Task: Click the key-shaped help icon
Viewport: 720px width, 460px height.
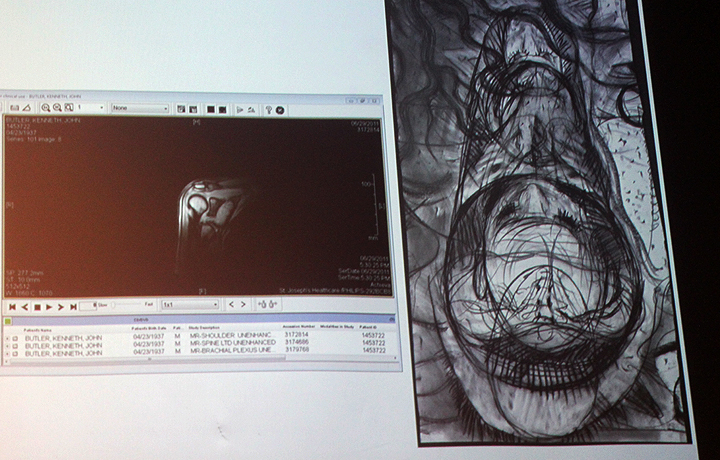Action: coord(269,110)
